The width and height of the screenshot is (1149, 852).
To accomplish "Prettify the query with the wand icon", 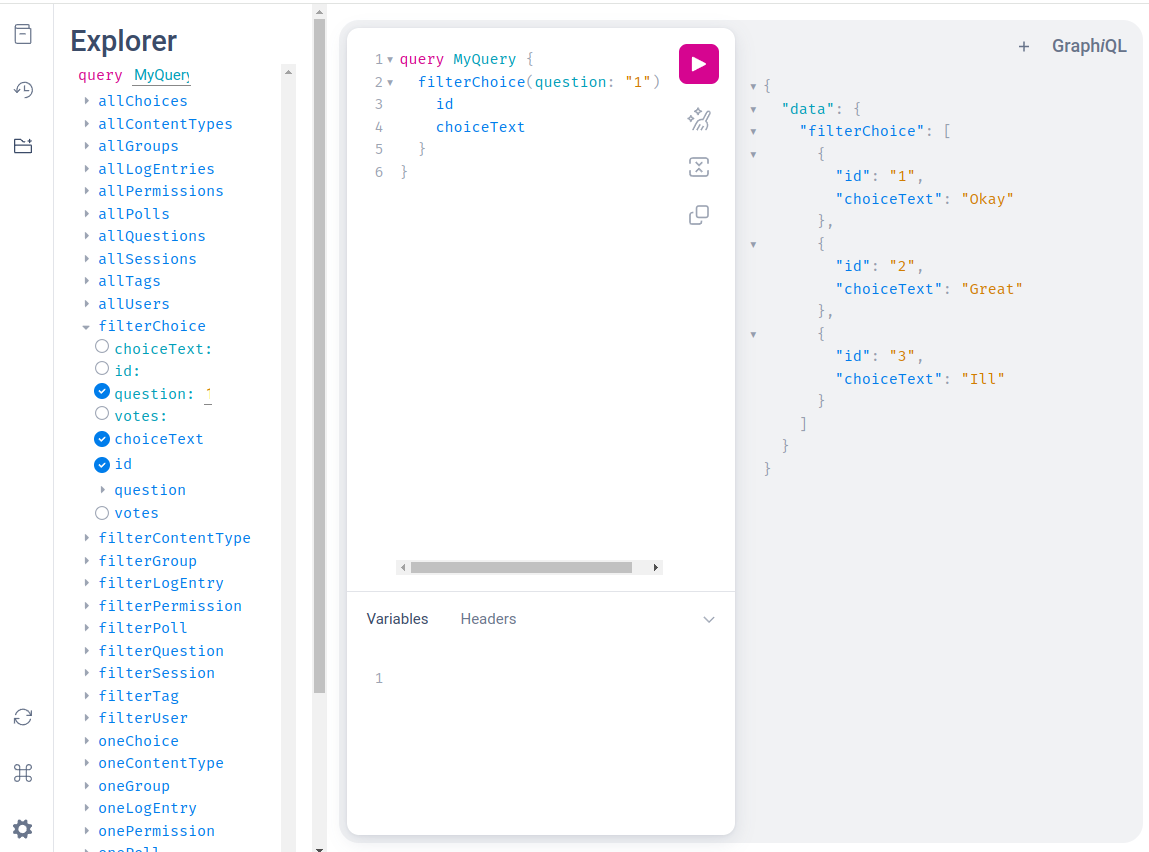I will [698, 119].
